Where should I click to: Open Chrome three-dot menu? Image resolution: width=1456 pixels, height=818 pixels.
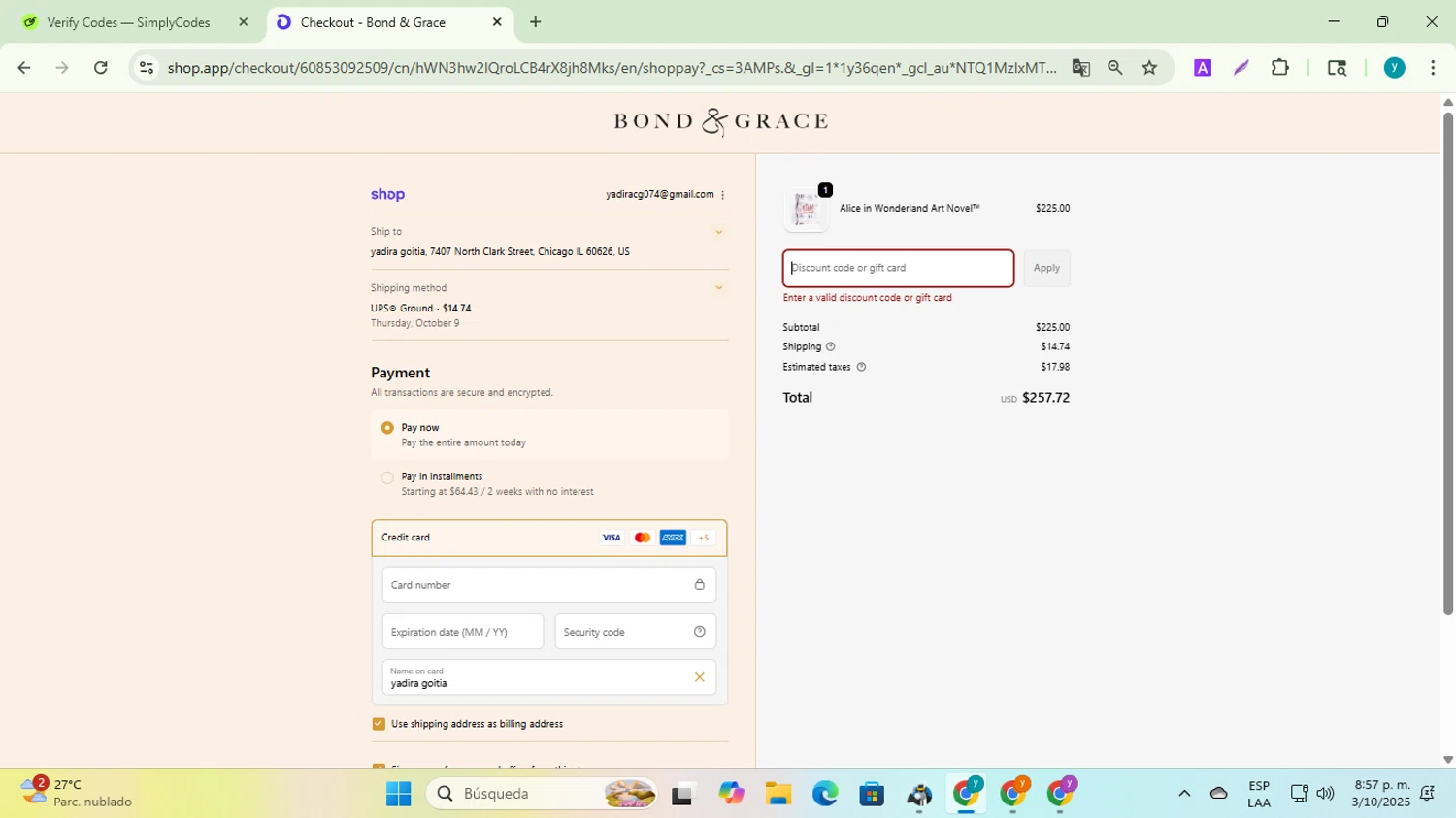point(1434,68)
